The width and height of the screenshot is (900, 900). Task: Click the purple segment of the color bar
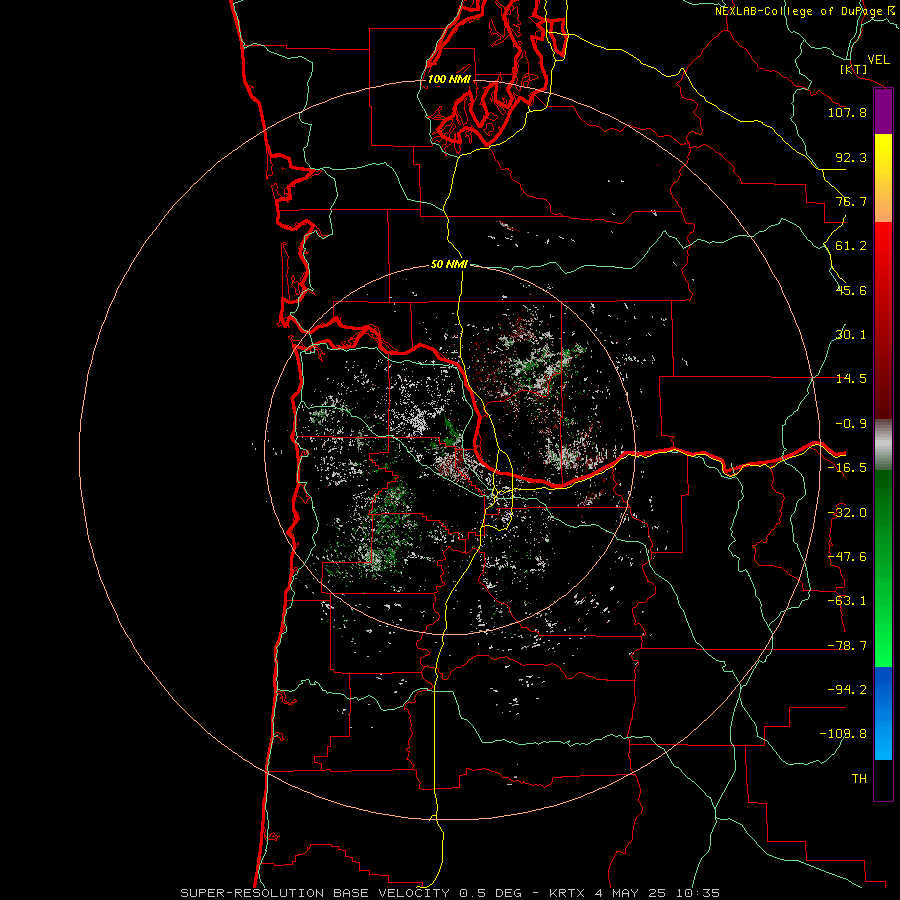tap(883, 112)
